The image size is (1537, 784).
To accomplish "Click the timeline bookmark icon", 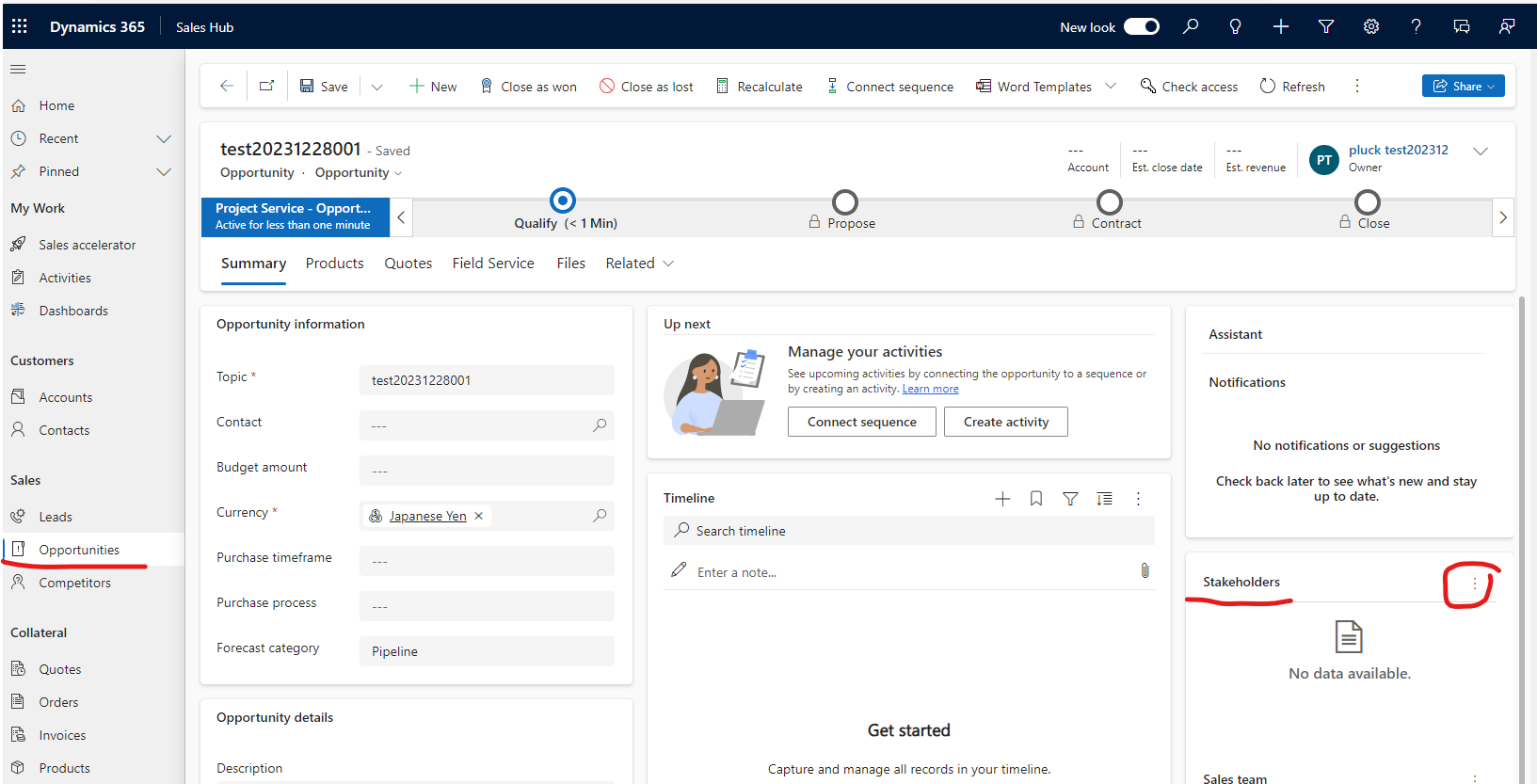I will 1036,499.
